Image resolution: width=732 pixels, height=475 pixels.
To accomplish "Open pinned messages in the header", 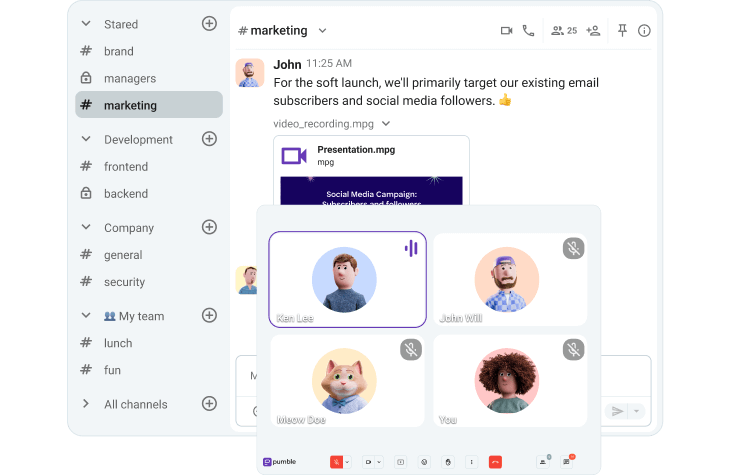I will tap(622, 31).
